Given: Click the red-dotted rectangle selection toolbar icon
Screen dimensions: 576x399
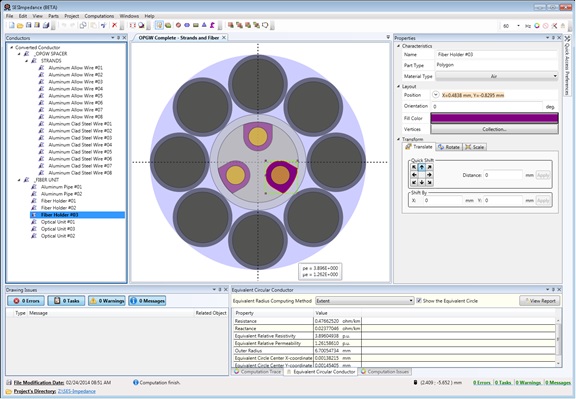Looking at the screenshot, I should click(132, 25).
